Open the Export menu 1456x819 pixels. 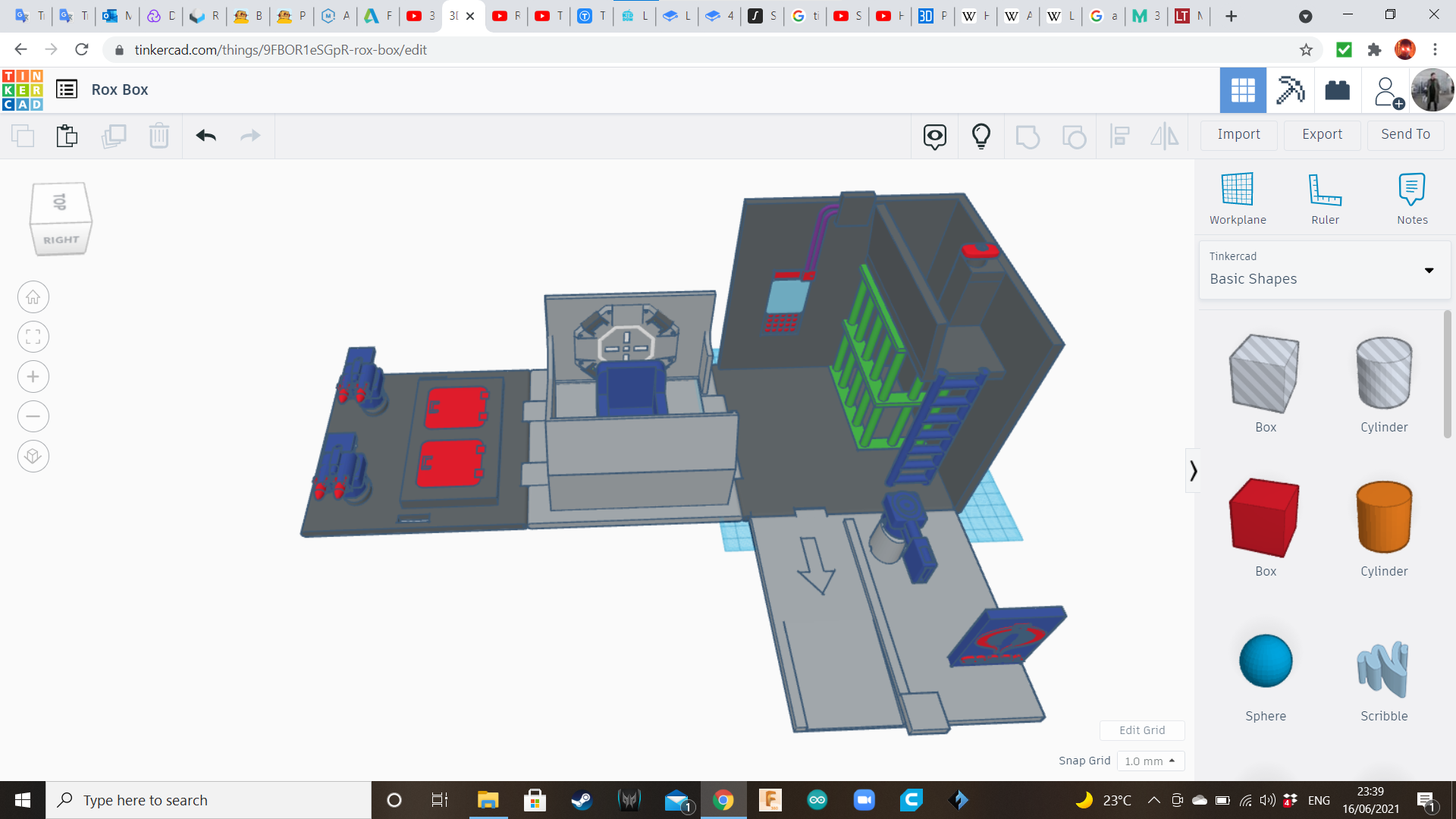[x=1322, y=134]
